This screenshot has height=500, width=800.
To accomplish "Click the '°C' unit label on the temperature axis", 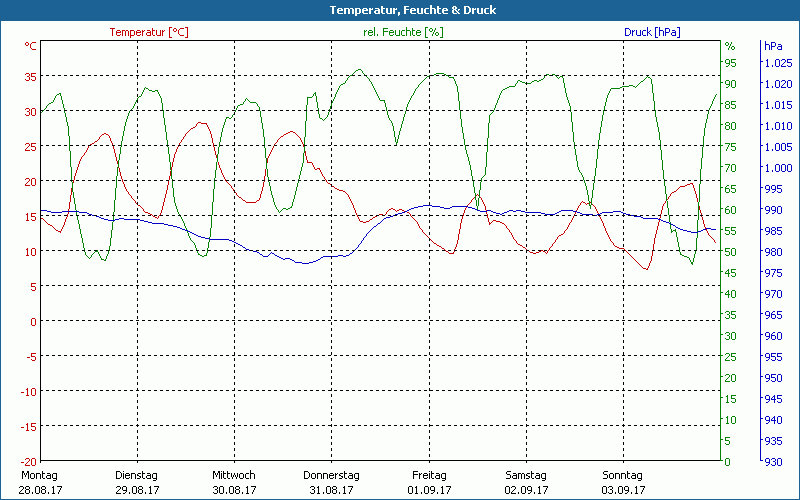I will point(31,46).
